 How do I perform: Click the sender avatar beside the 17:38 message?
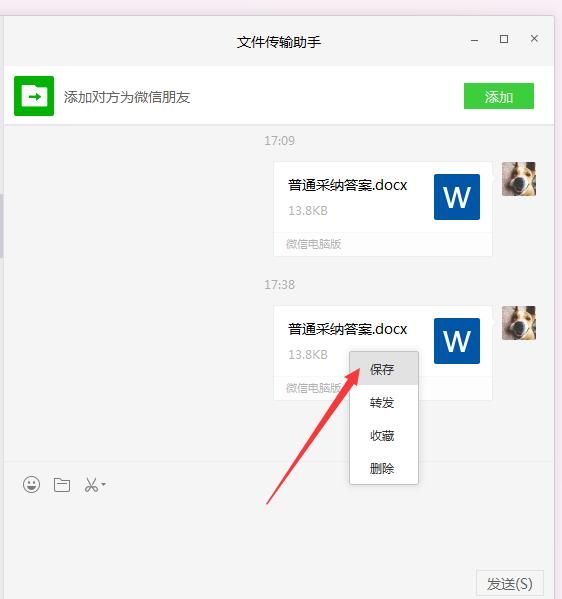click(x=519, y=323)
